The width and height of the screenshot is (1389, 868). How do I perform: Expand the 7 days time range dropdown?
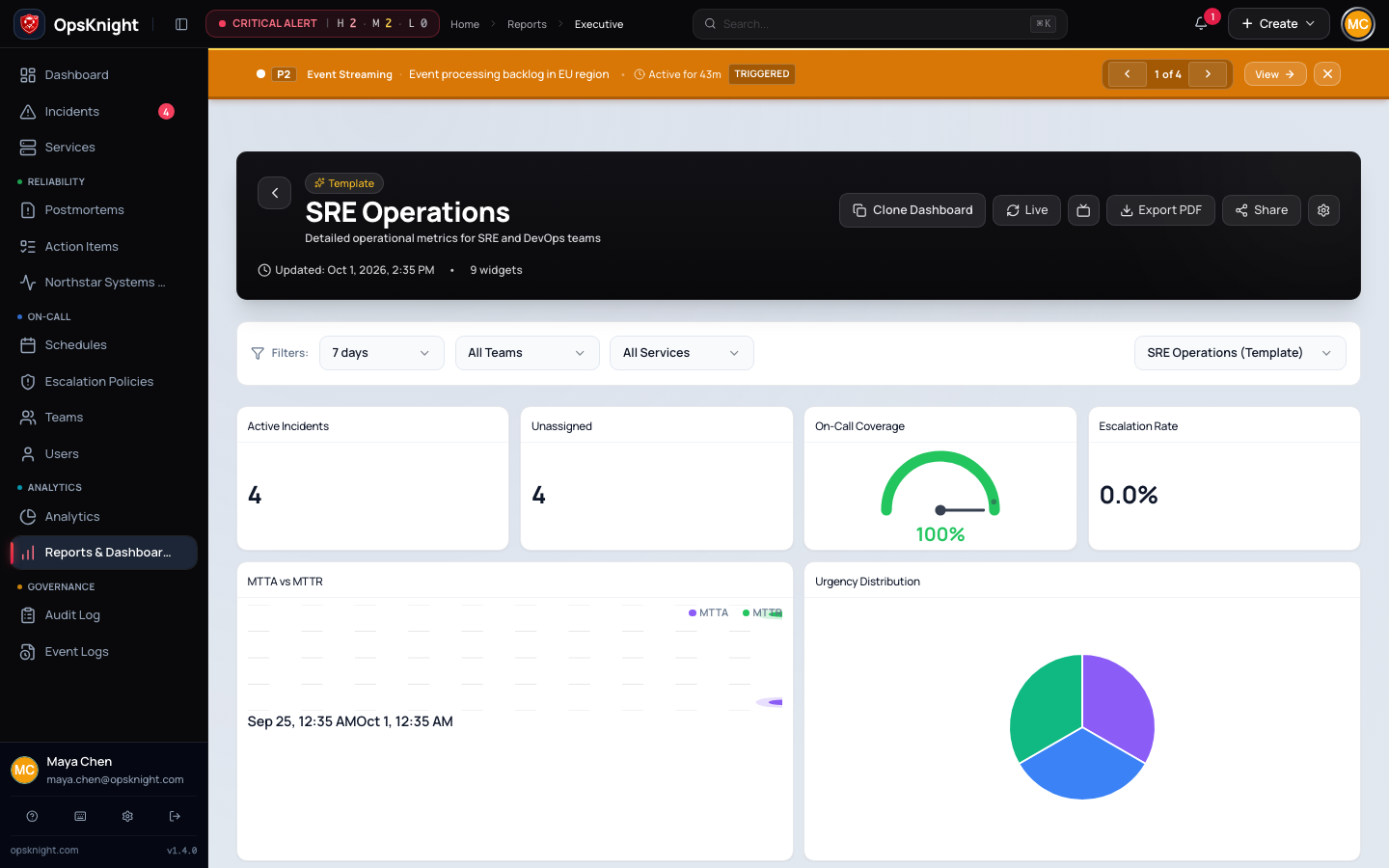pos(382,353)
